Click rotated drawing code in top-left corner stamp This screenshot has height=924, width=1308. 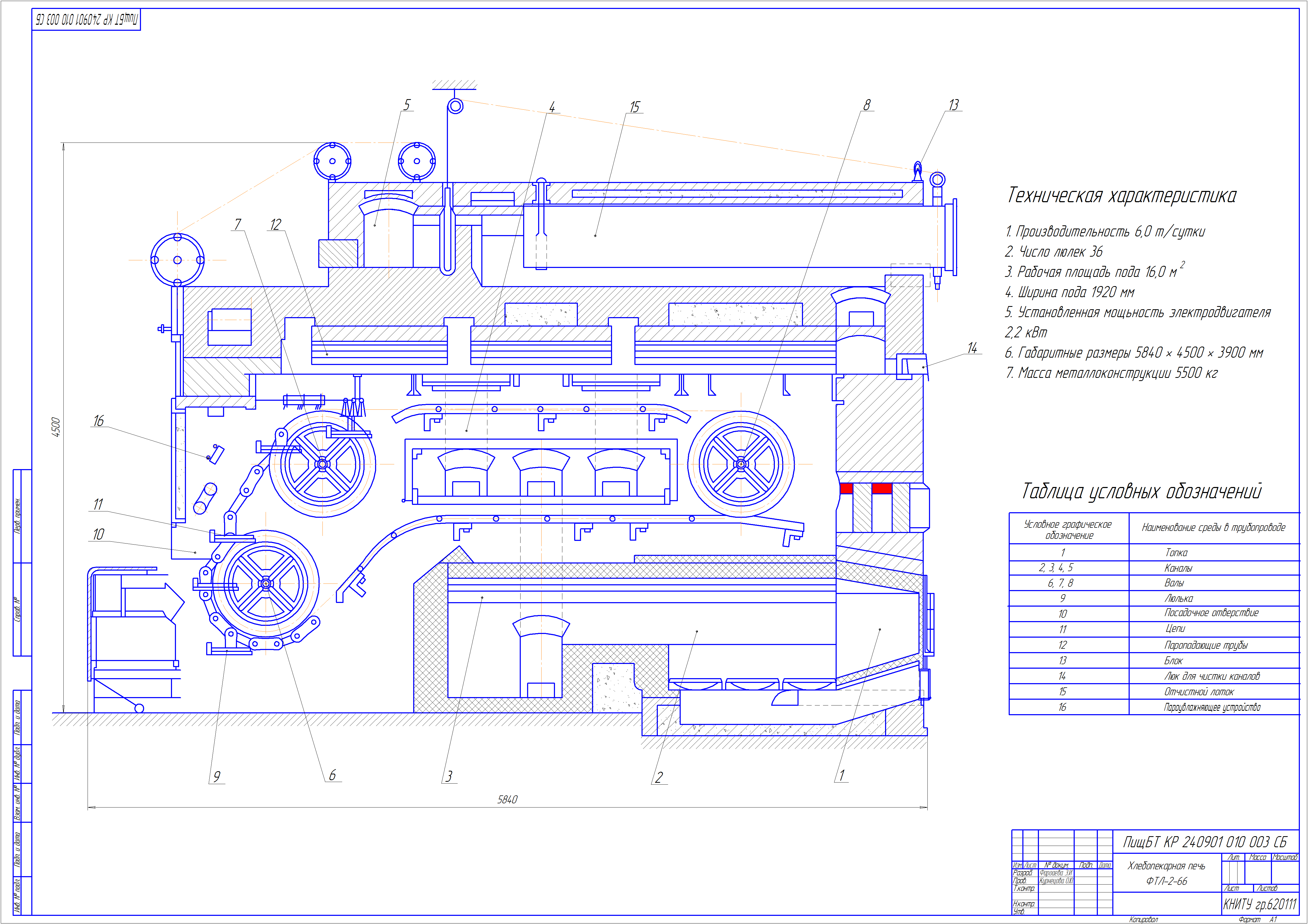point(87,19)
